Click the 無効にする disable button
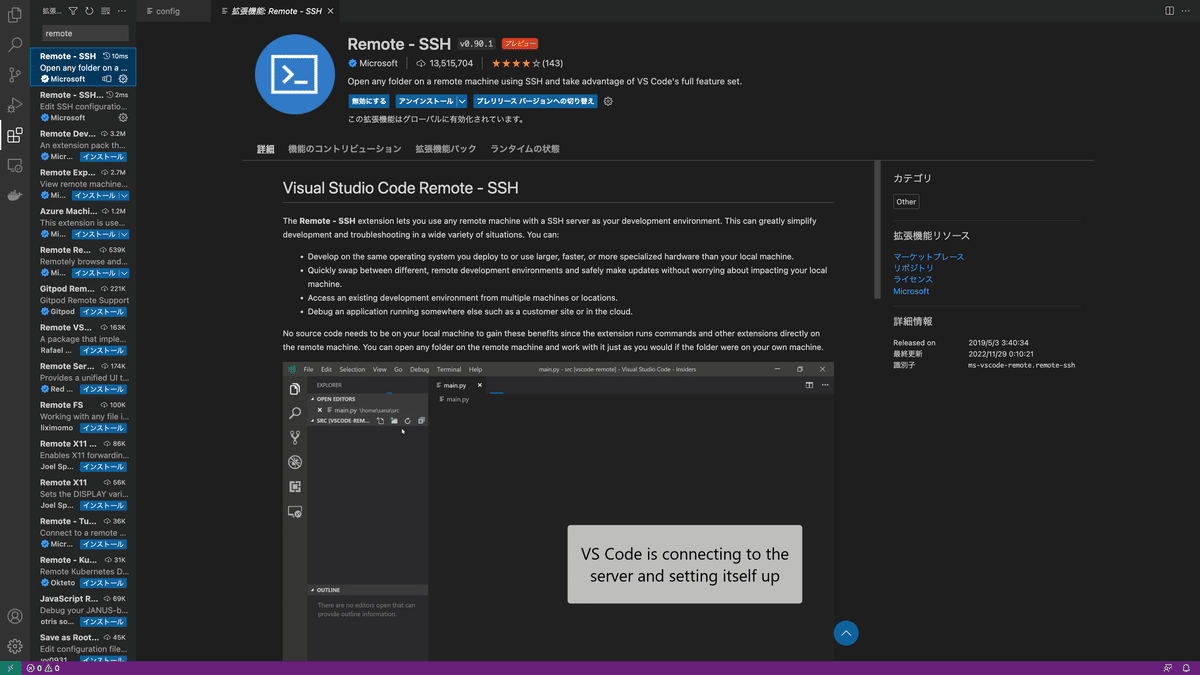 coord(369,101)
